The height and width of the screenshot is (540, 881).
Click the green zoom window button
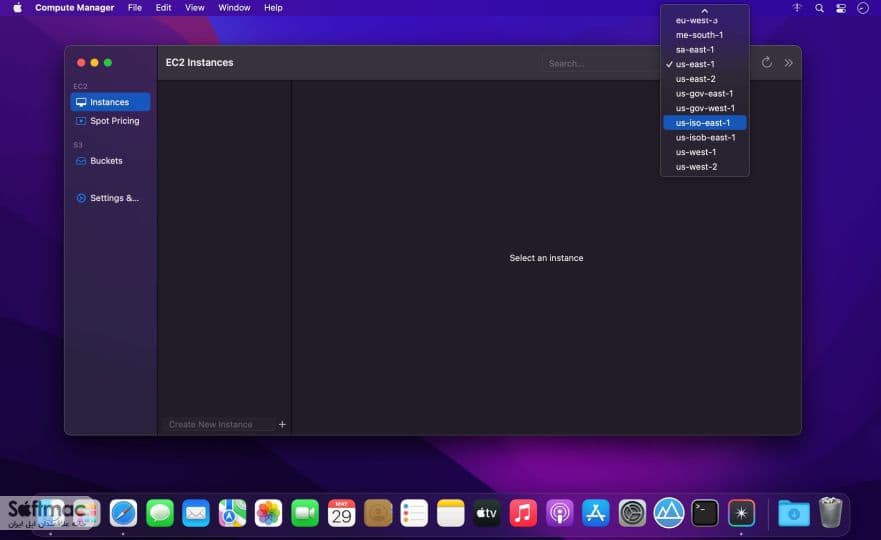(108, 62)
